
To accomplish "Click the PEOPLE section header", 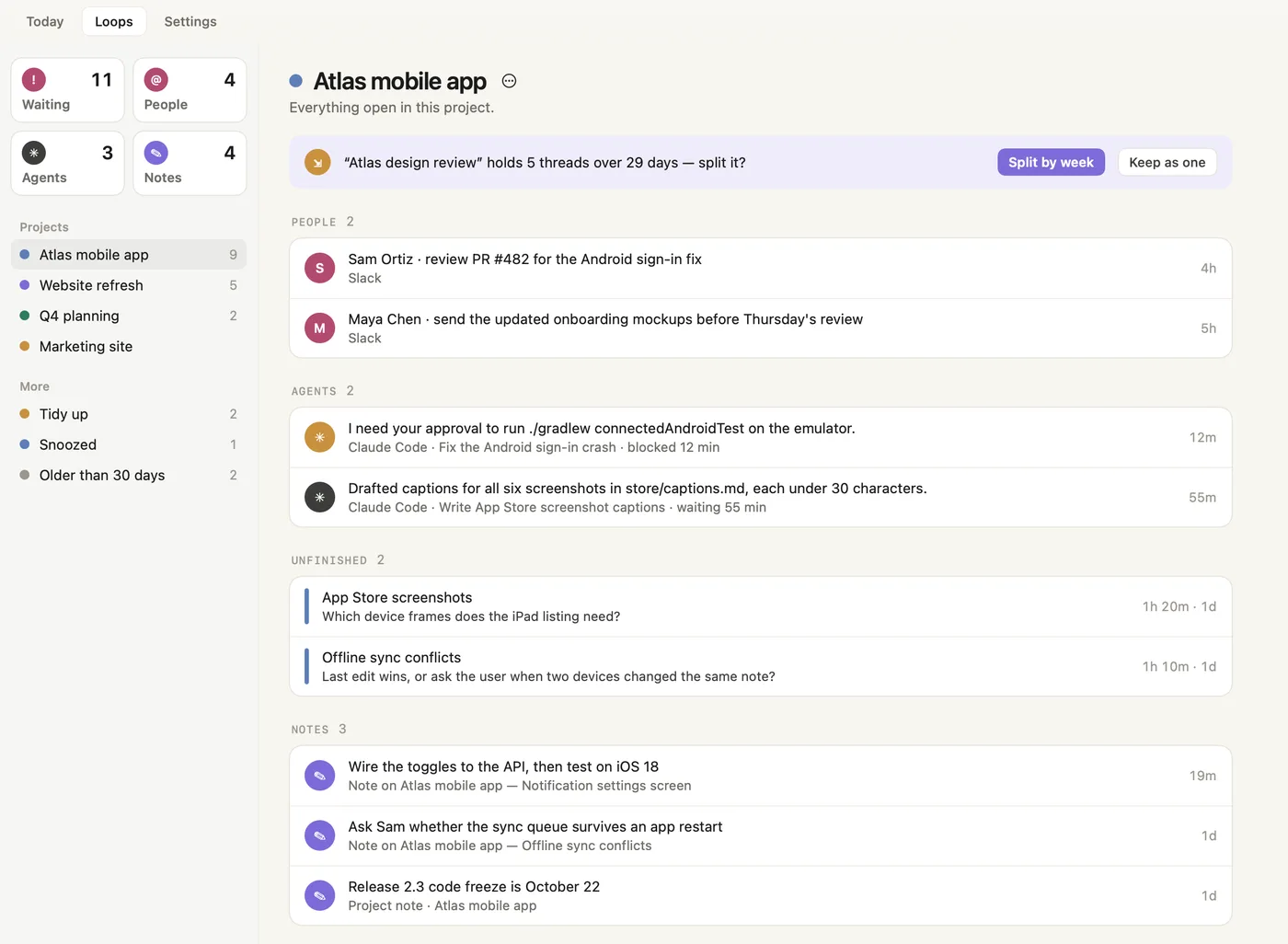I will [x=322, y=222].
